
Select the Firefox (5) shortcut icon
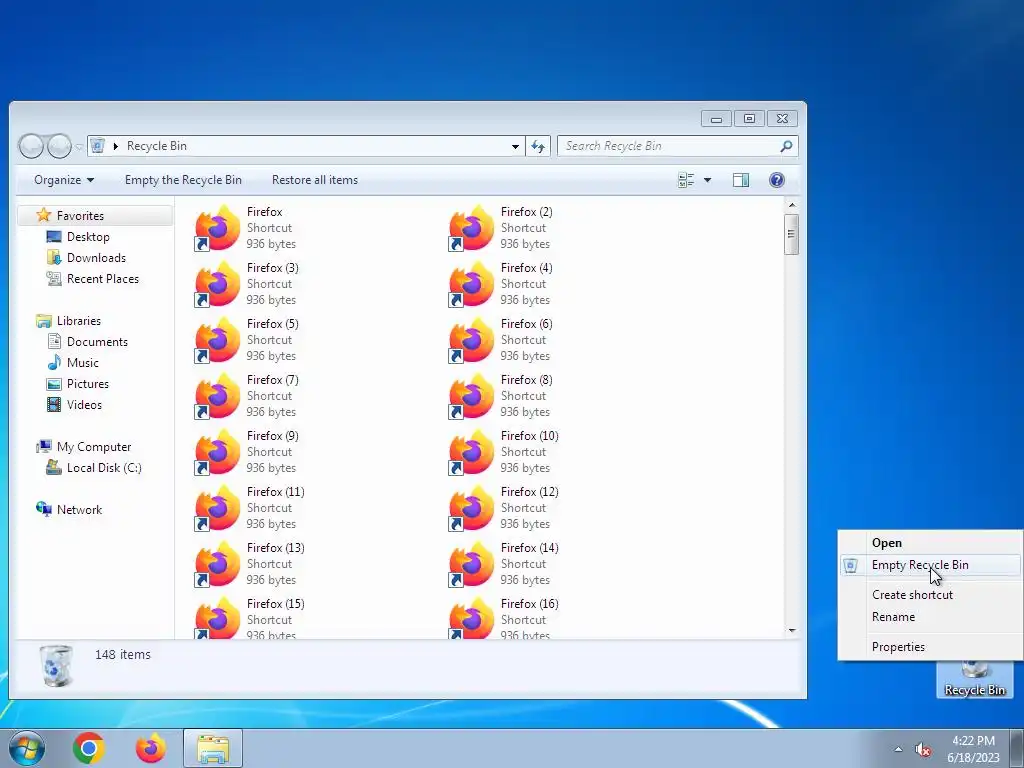click(217, 340)
